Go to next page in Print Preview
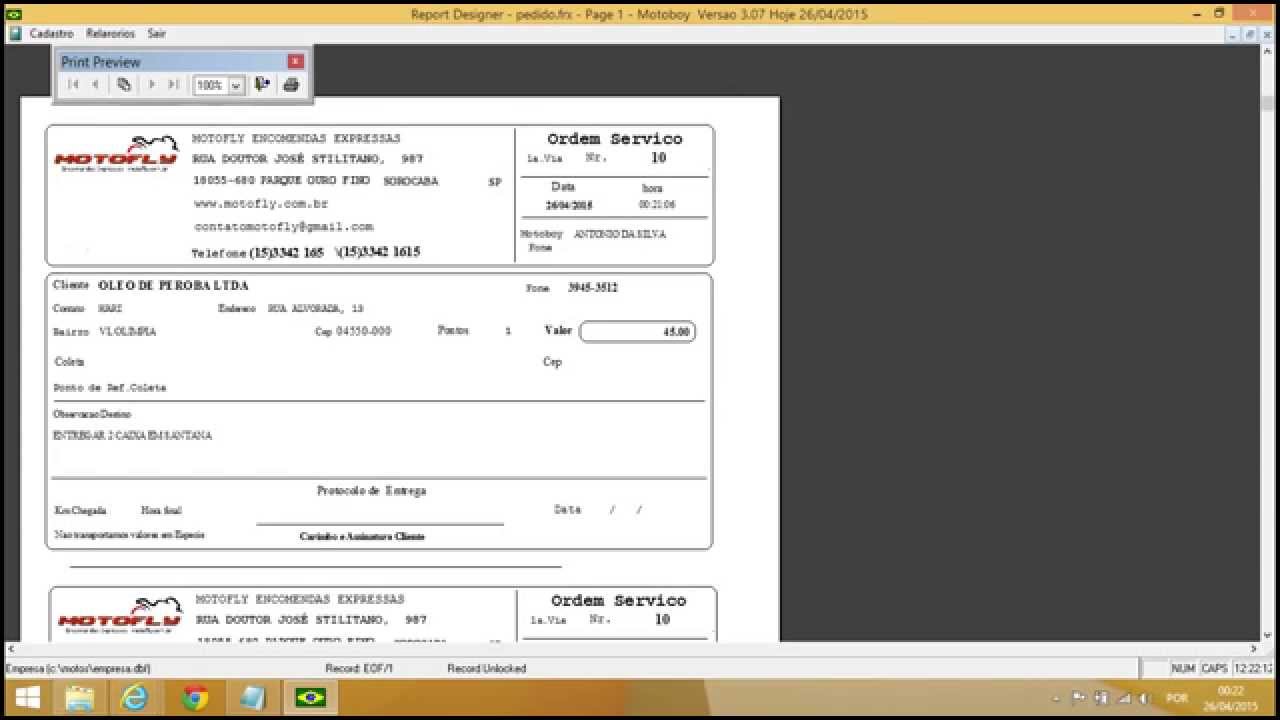Image resolution: width=1280 pixels, height=720 pixels. point(152,85)
